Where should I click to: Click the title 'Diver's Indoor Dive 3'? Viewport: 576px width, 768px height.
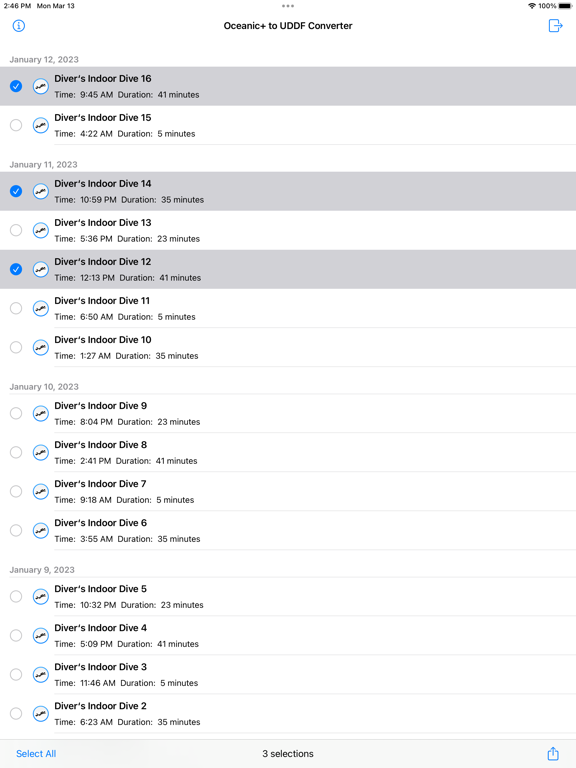pos(100,667)
